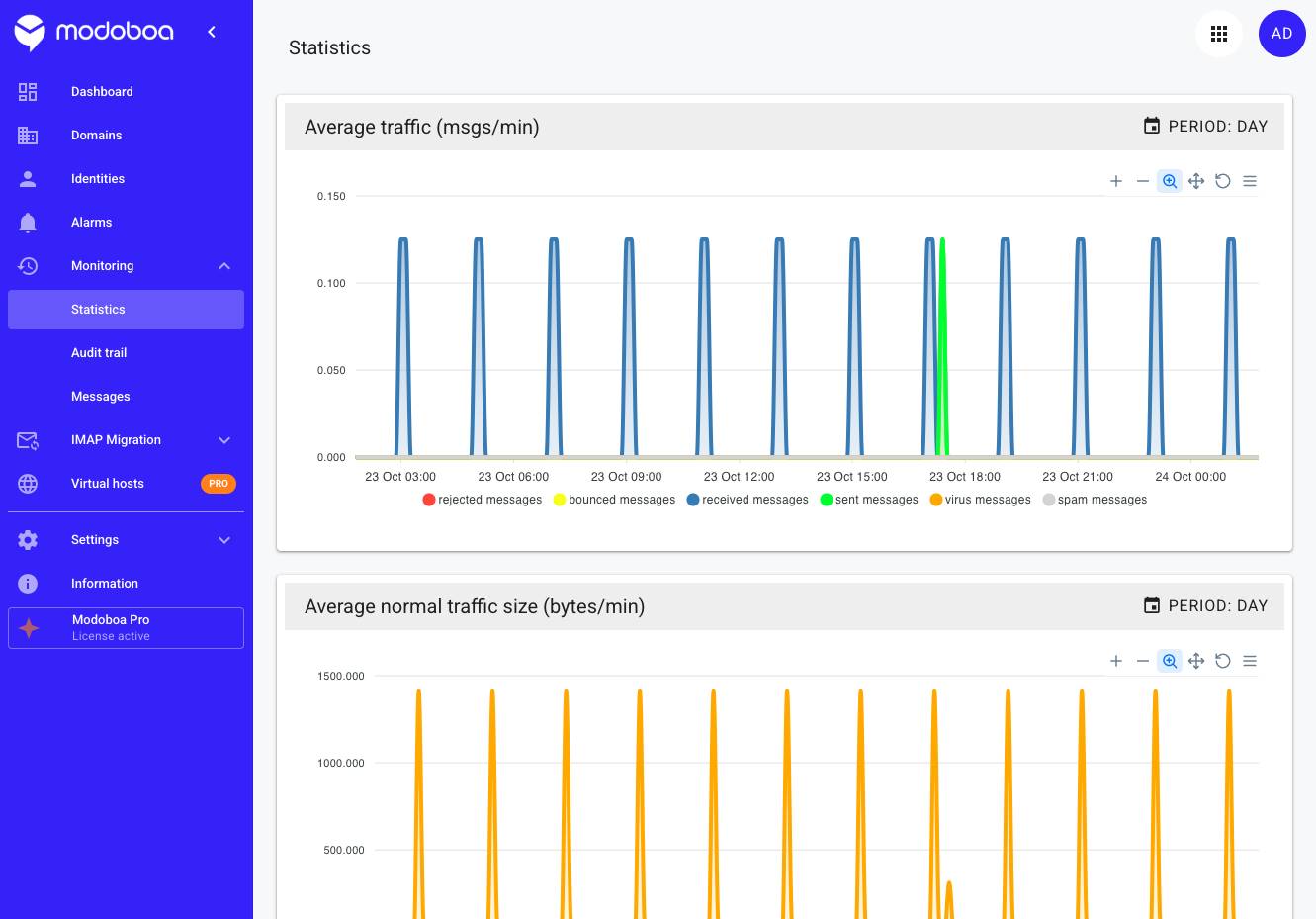1316x919 pixels.
Task: Collapse the Monitoring menu section
Action: point(224,266)
